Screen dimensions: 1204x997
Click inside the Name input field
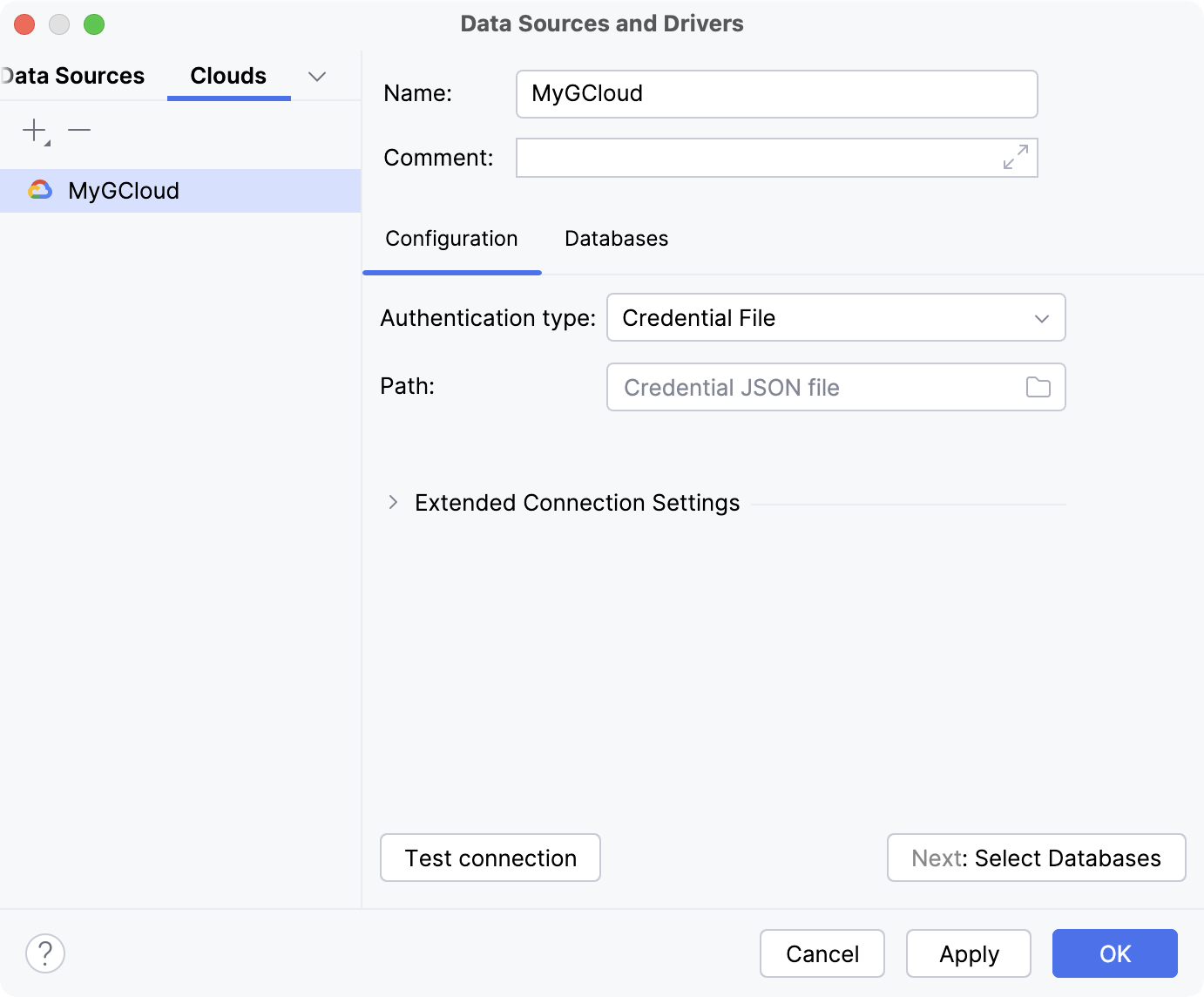[775, 93]
